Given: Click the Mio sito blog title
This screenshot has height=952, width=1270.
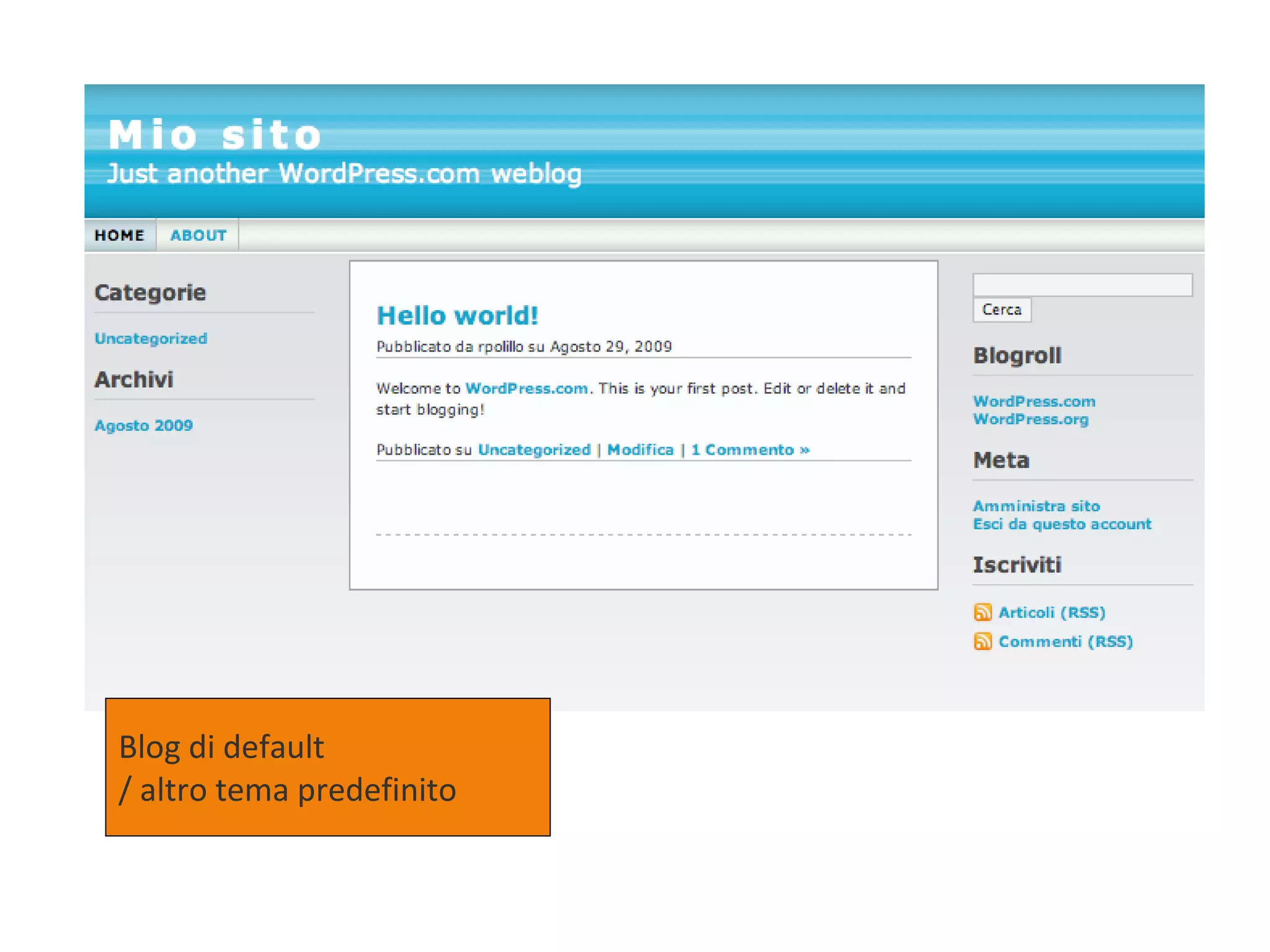Looking at the screenshot, I should 215,135.
